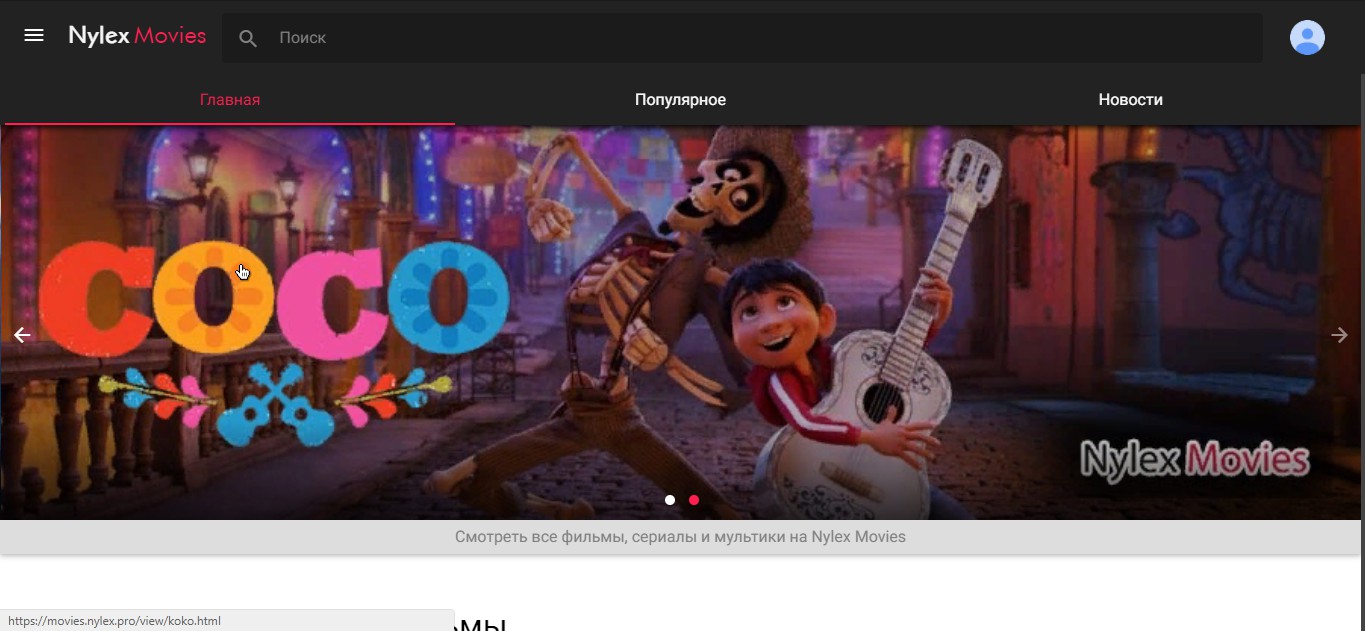Open the Coco movie banner
1365x631 pixels.
pyautogui.click(x=682, y=322)
